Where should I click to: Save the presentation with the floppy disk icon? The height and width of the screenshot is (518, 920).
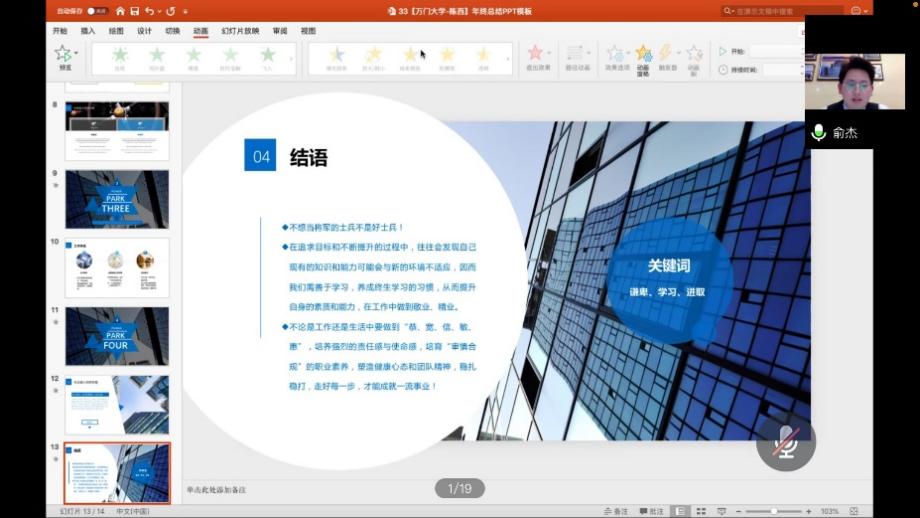point(135,11)
